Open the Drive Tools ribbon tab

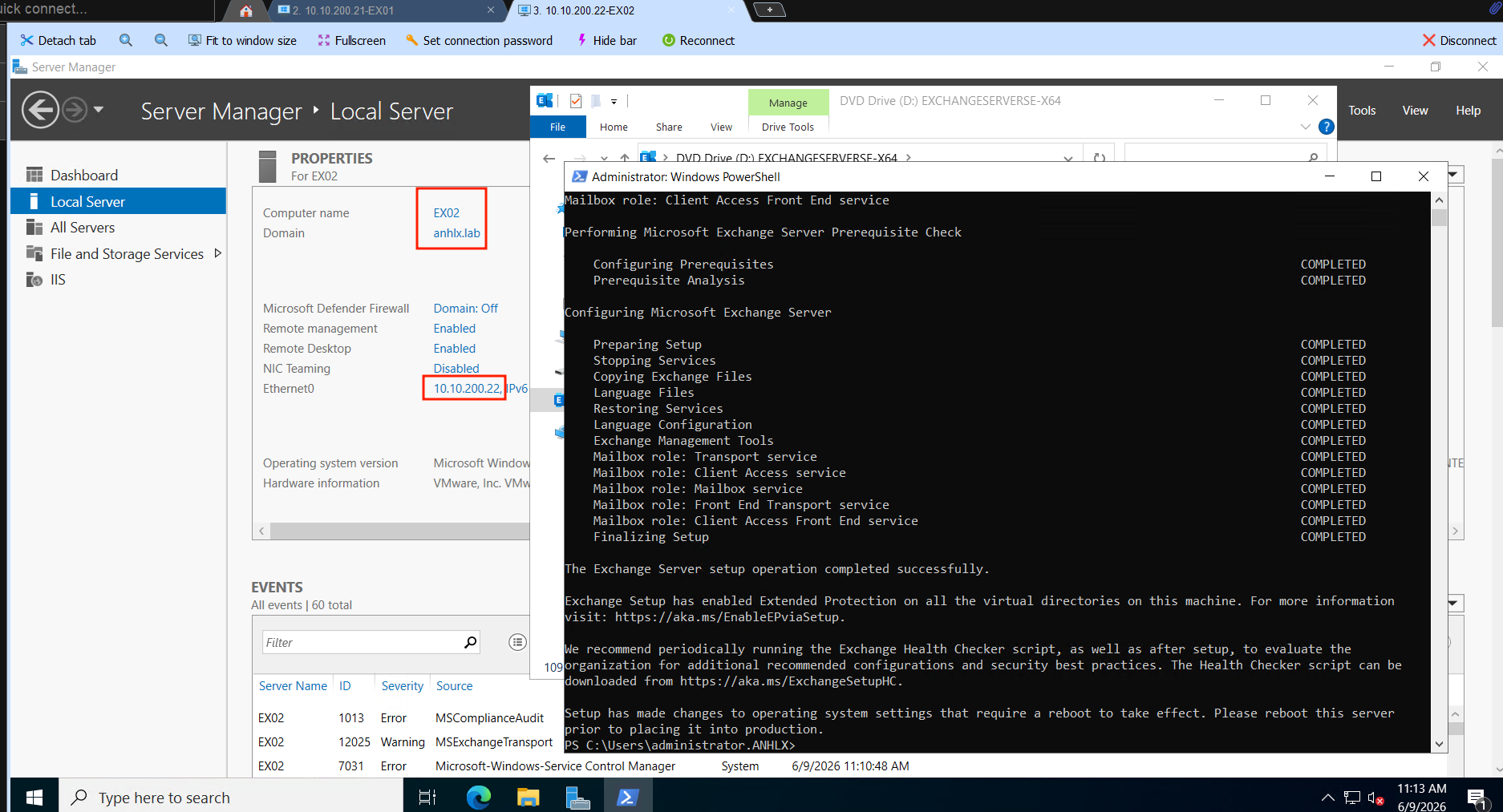788,127
